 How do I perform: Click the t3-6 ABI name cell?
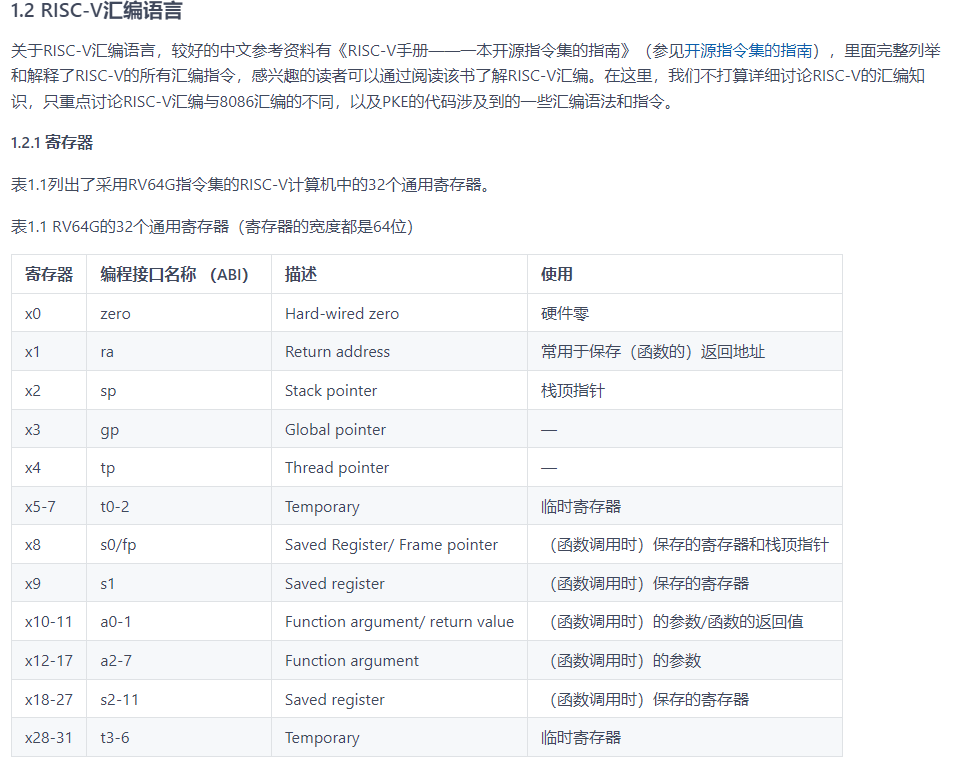[179, 737]
